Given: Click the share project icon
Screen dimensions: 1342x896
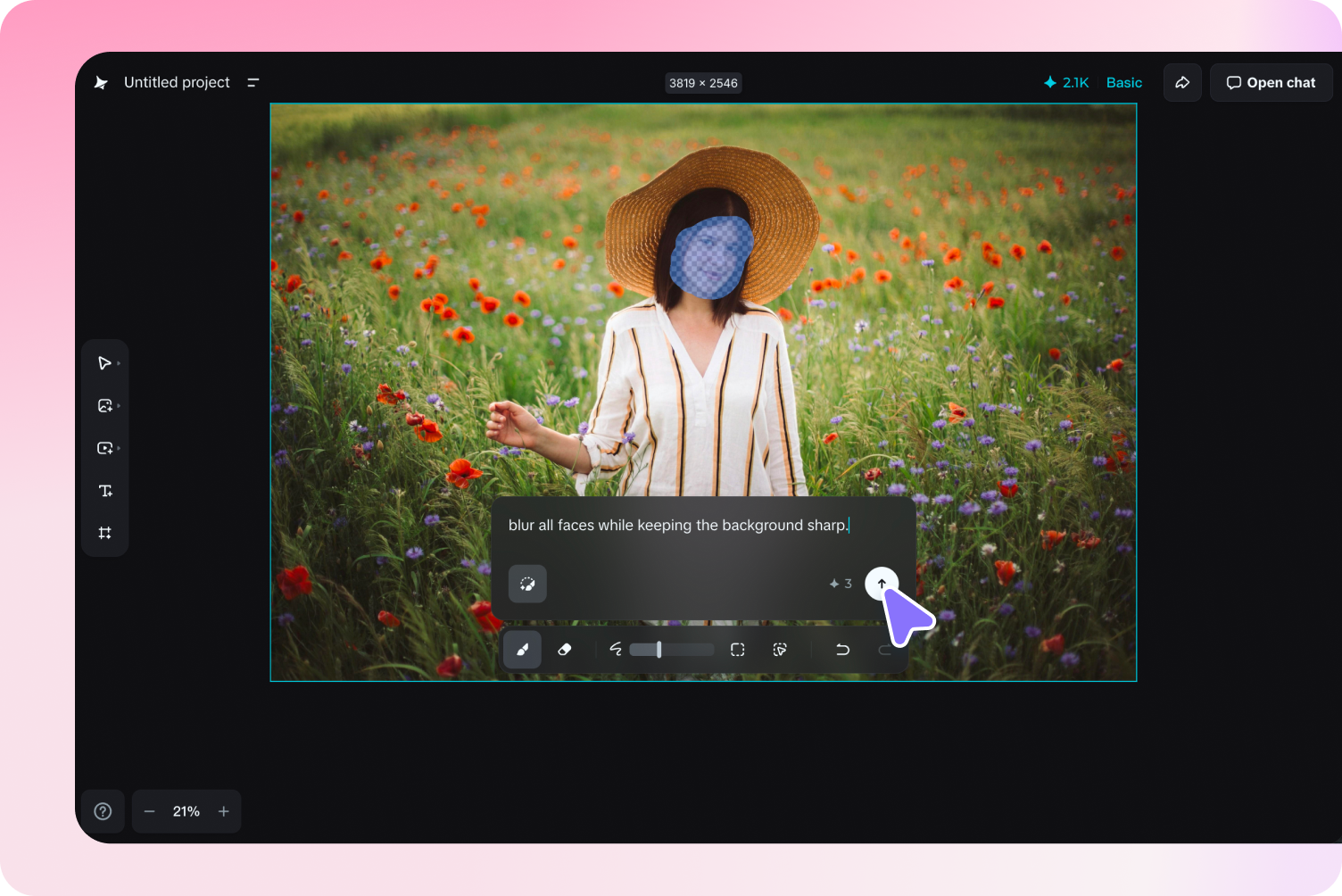Looking at the screenshot, I should pyautogui.click(x=1182, y=82).
